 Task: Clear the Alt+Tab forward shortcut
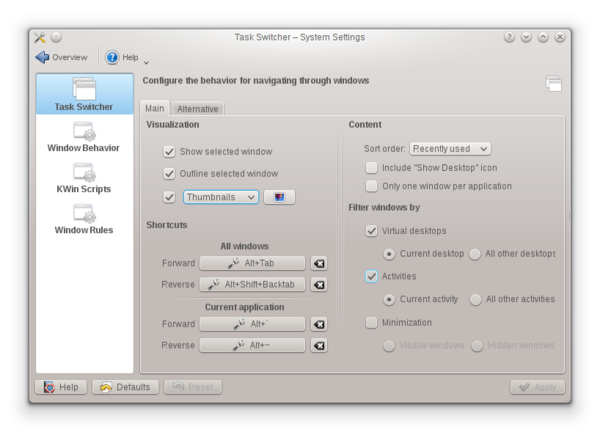(318, 264)
